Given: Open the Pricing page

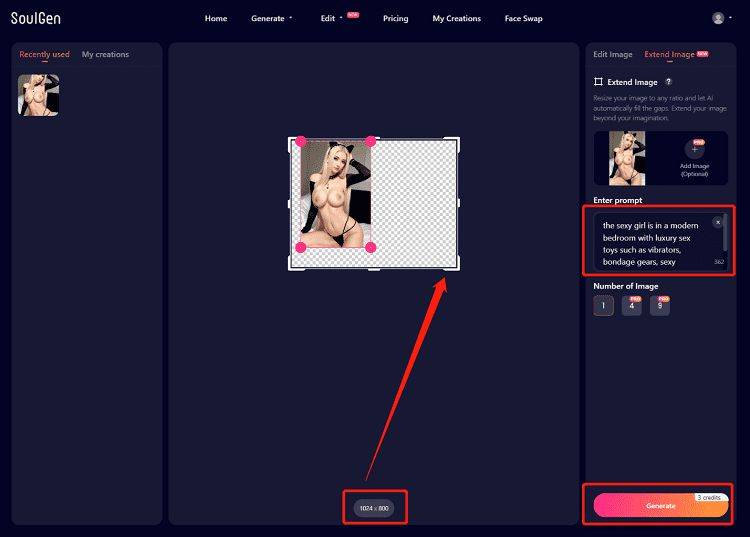Looking at the screenshot, I should point(396,18).
